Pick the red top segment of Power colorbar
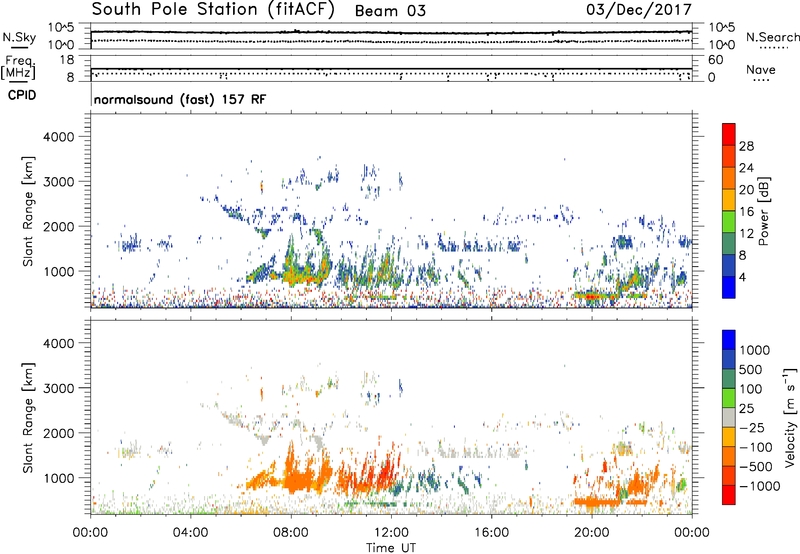This screenshot has width=800, height=554. [x=729, y=134]
